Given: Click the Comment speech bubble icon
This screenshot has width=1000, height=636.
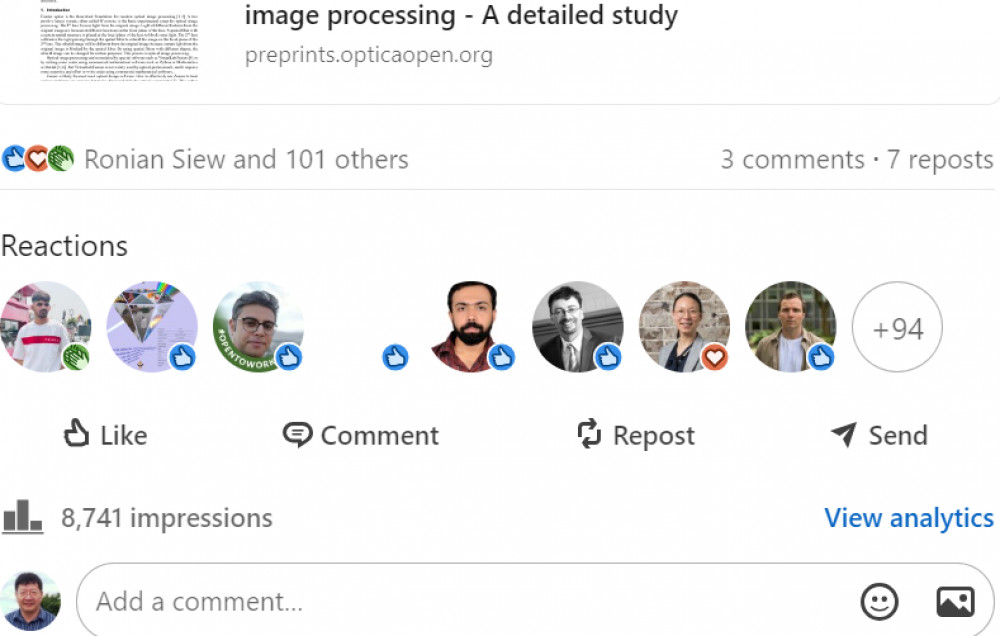Looking at the screenshot, I should [297, 434].
